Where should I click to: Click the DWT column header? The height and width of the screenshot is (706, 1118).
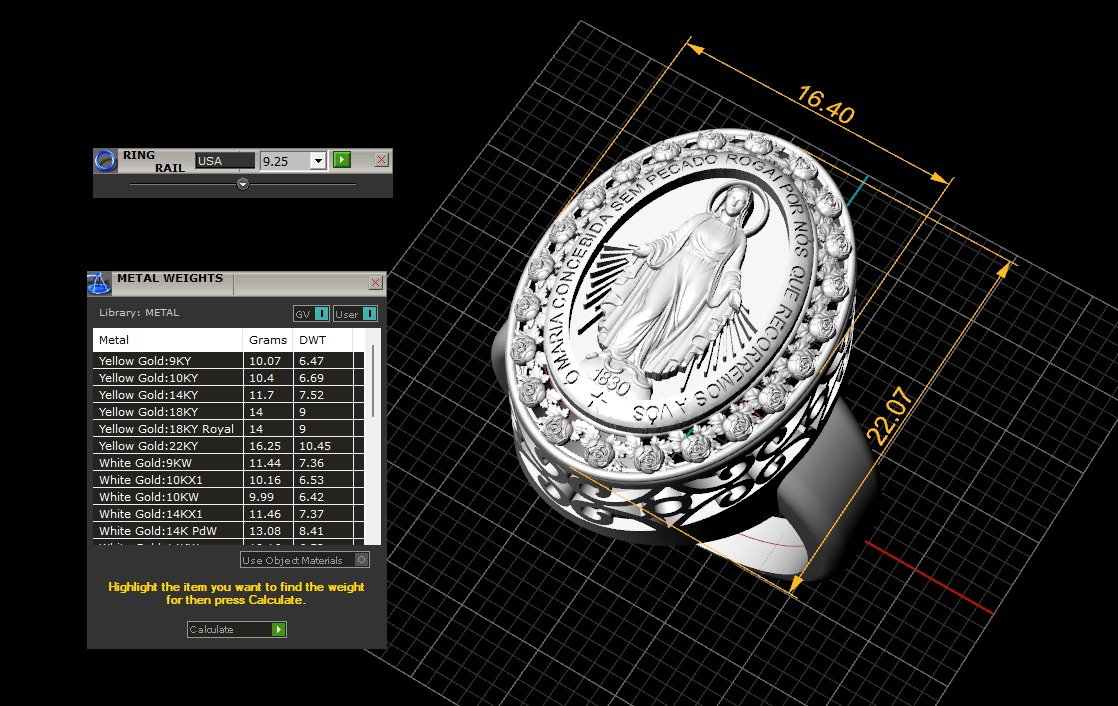click(322, 340)
